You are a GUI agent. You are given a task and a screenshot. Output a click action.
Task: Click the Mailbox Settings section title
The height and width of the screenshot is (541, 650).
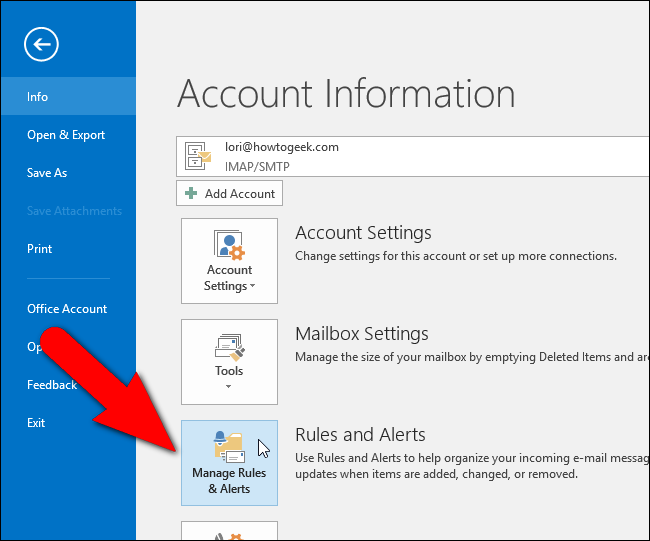click(361, 334)
